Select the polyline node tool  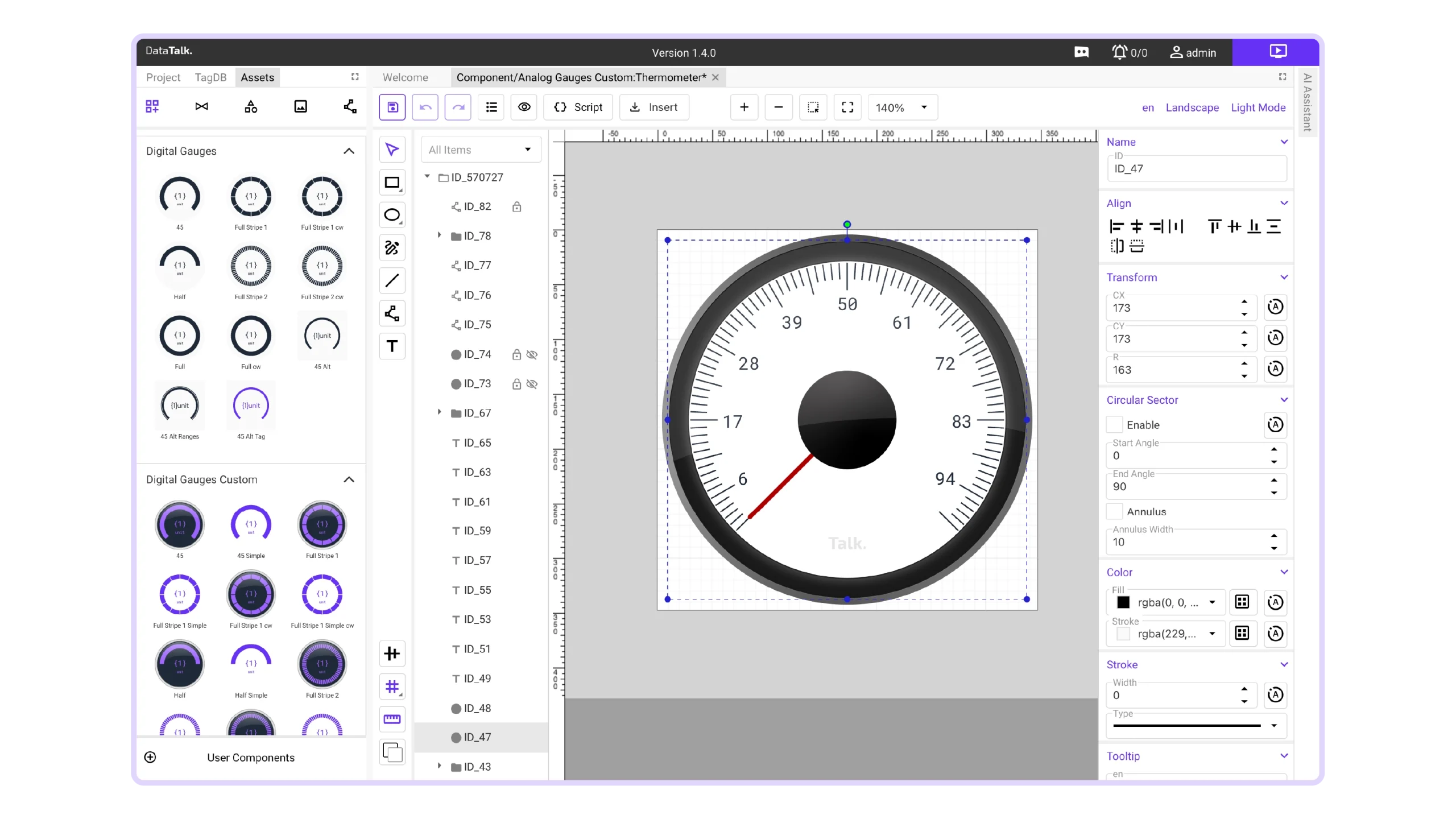(392, 313)
